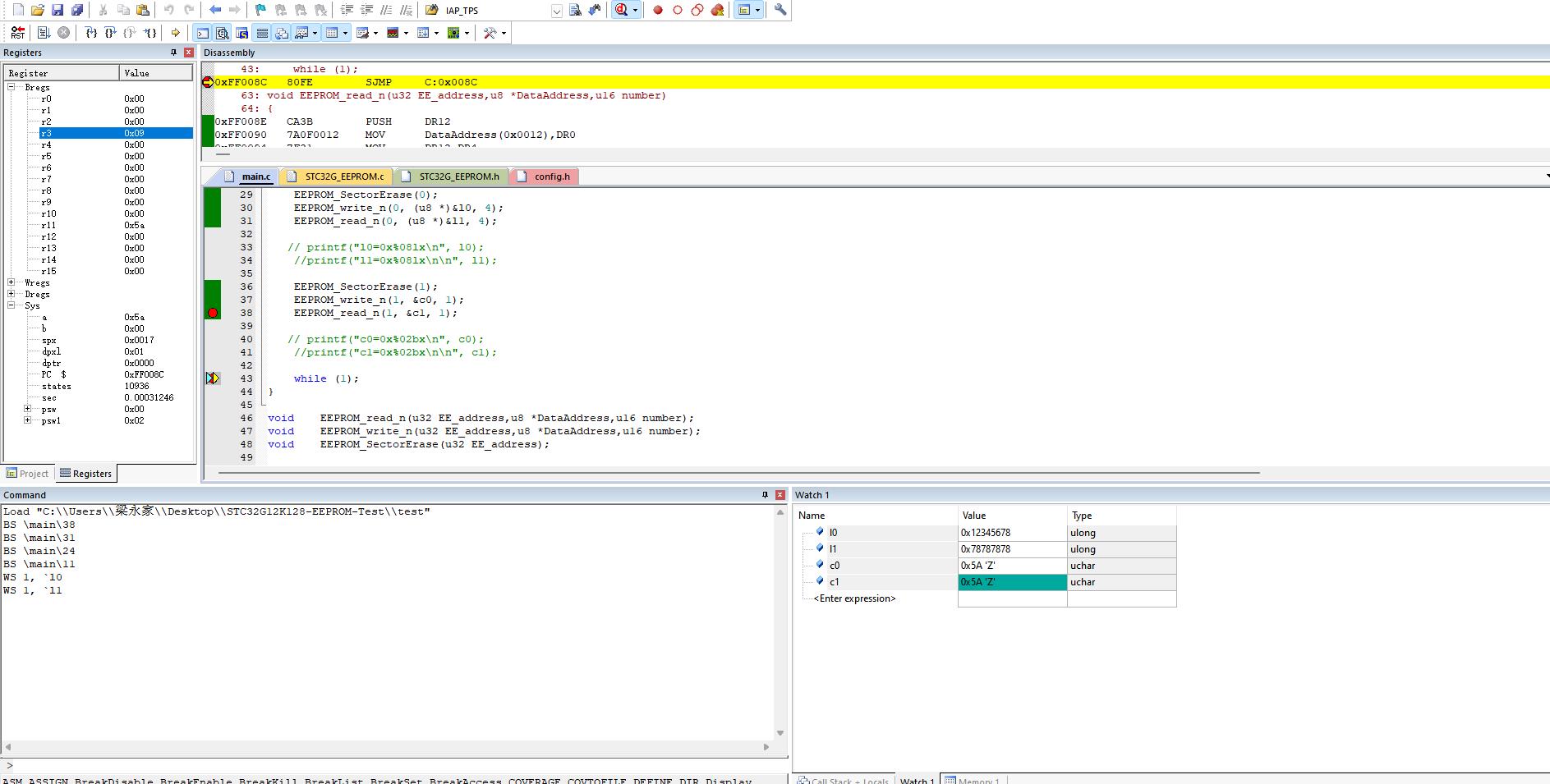Select the c1 watch value cell
Screen dimensions: 1550x784
click(1012, 582)
